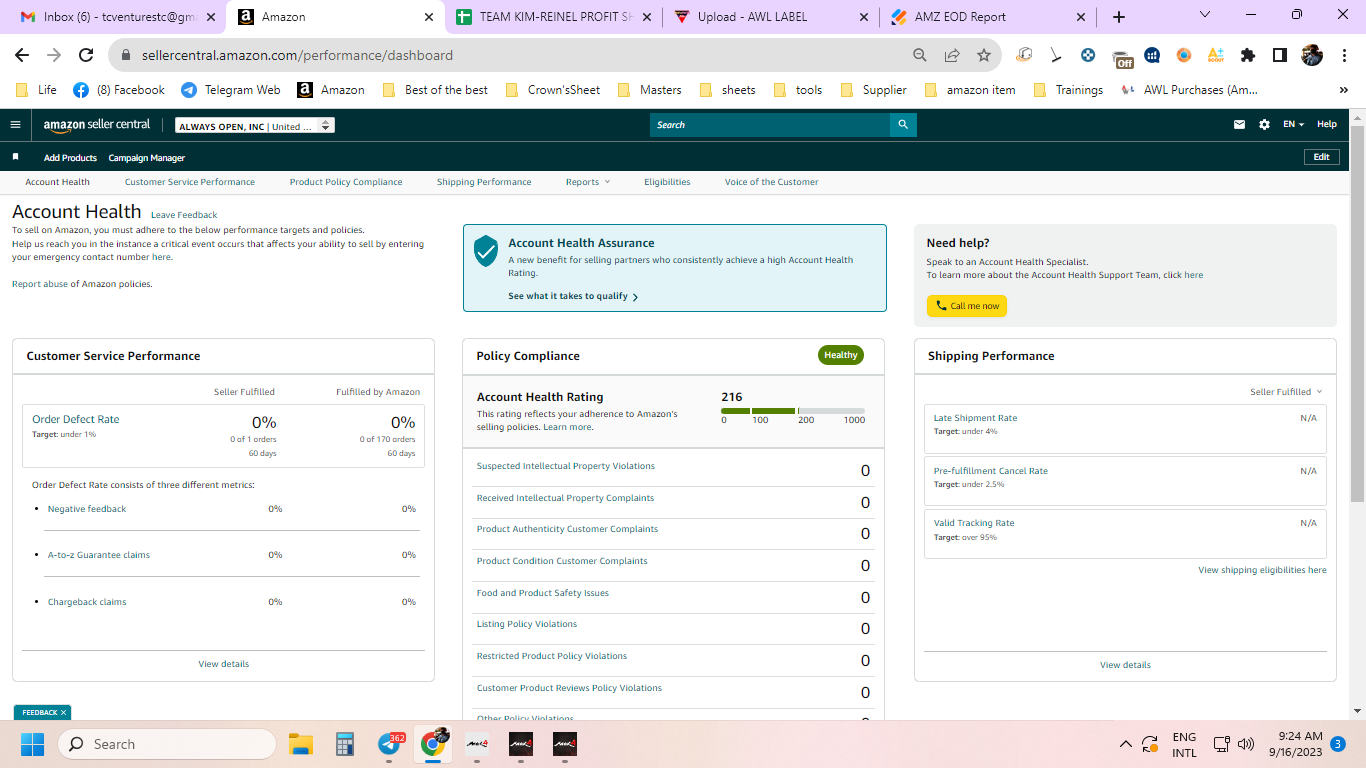
Task: Open the Chrome extensions puzzle icon
Action: [1248, 55]
